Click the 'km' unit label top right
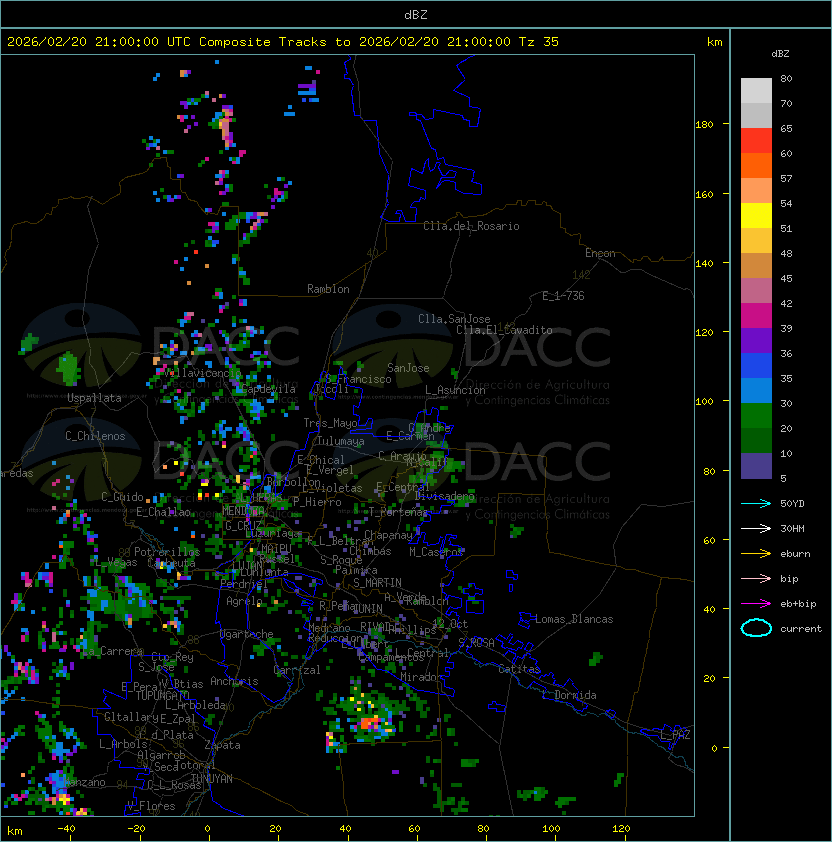This screenshot has height=842, width=832. click(x=714, y=41)
